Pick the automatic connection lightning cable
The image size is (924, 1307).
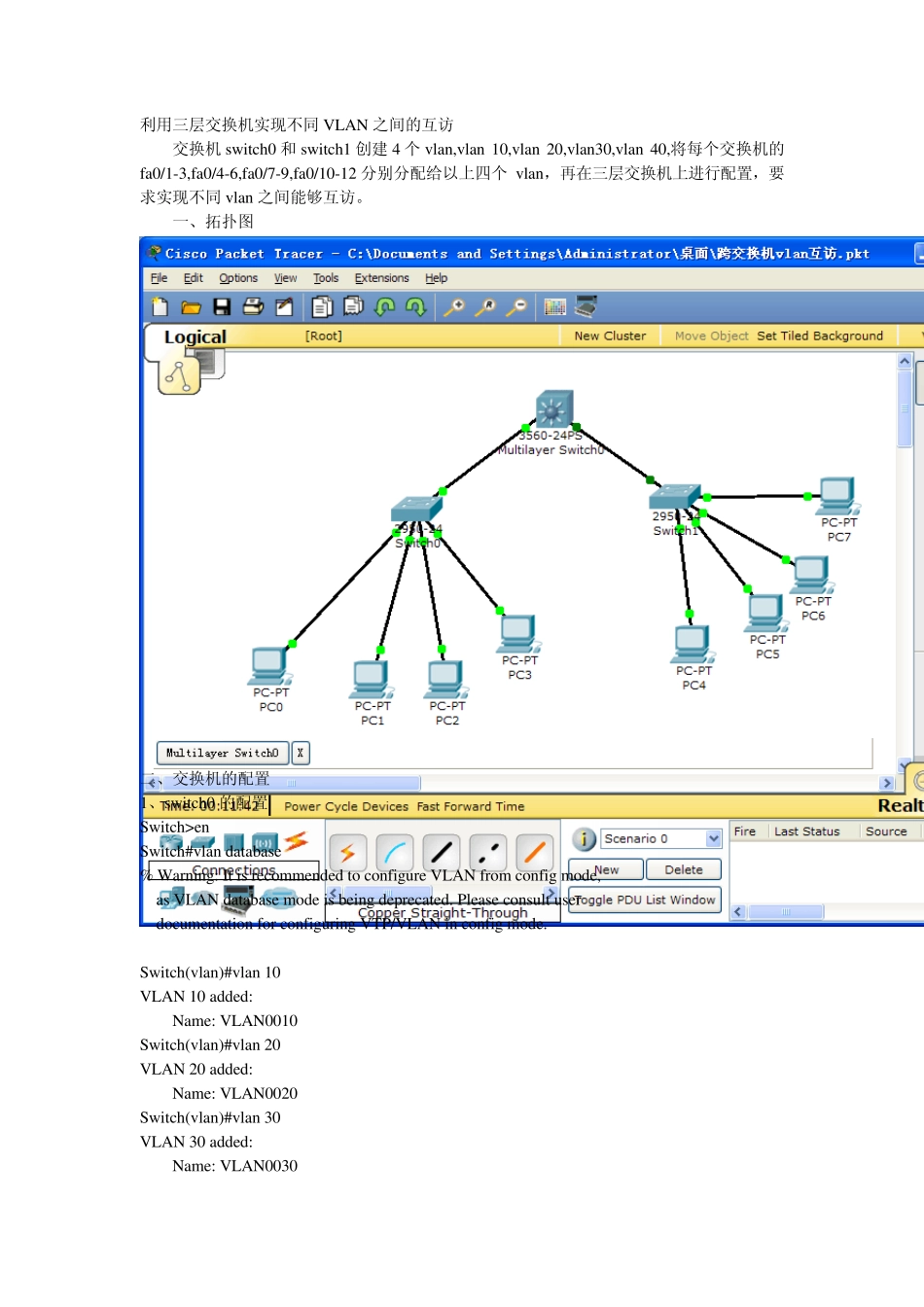pos(347,854)
